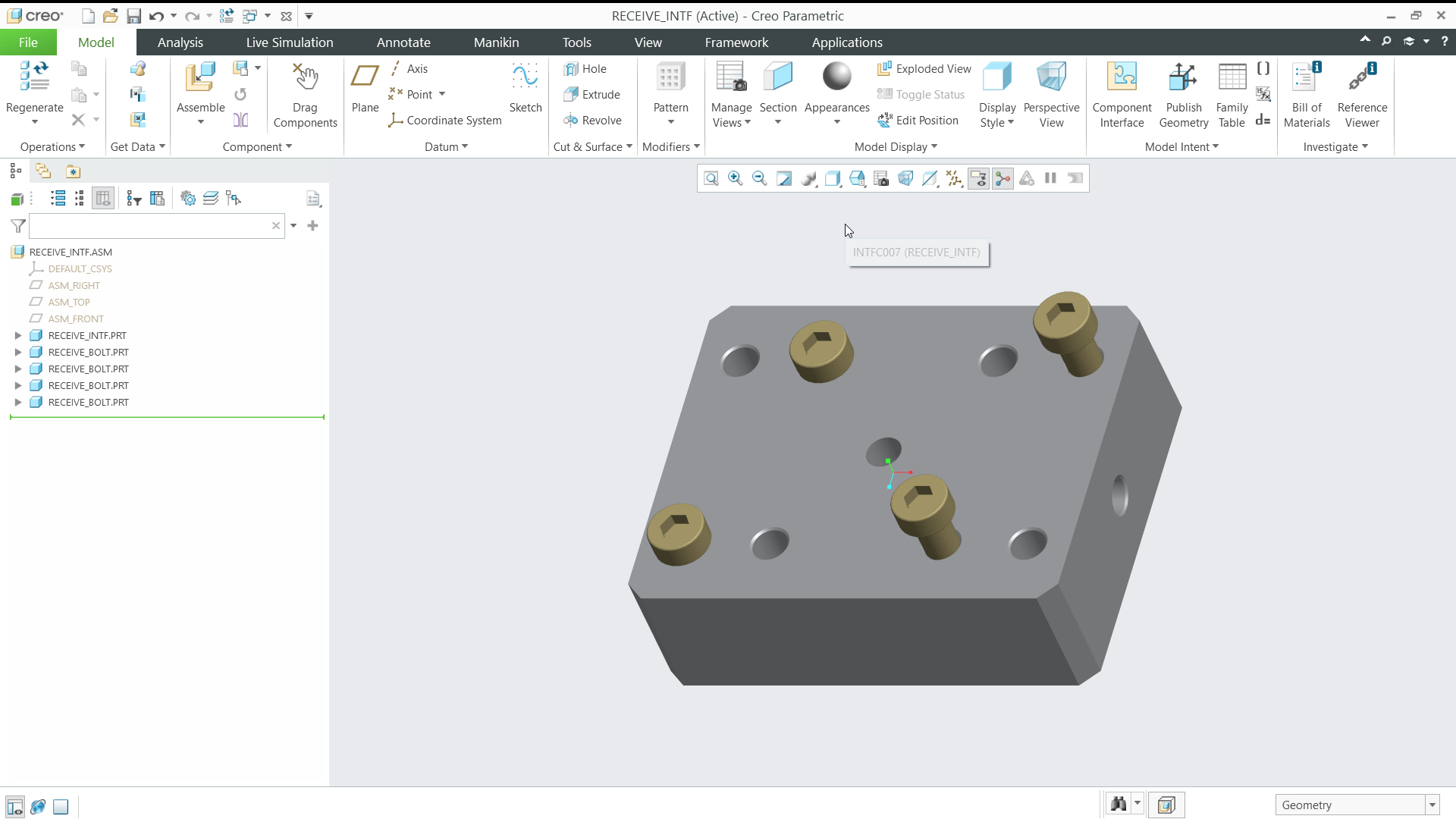Click the Axis datum button
This screenshot has width=1456, height=819.
tap(409, 69)
